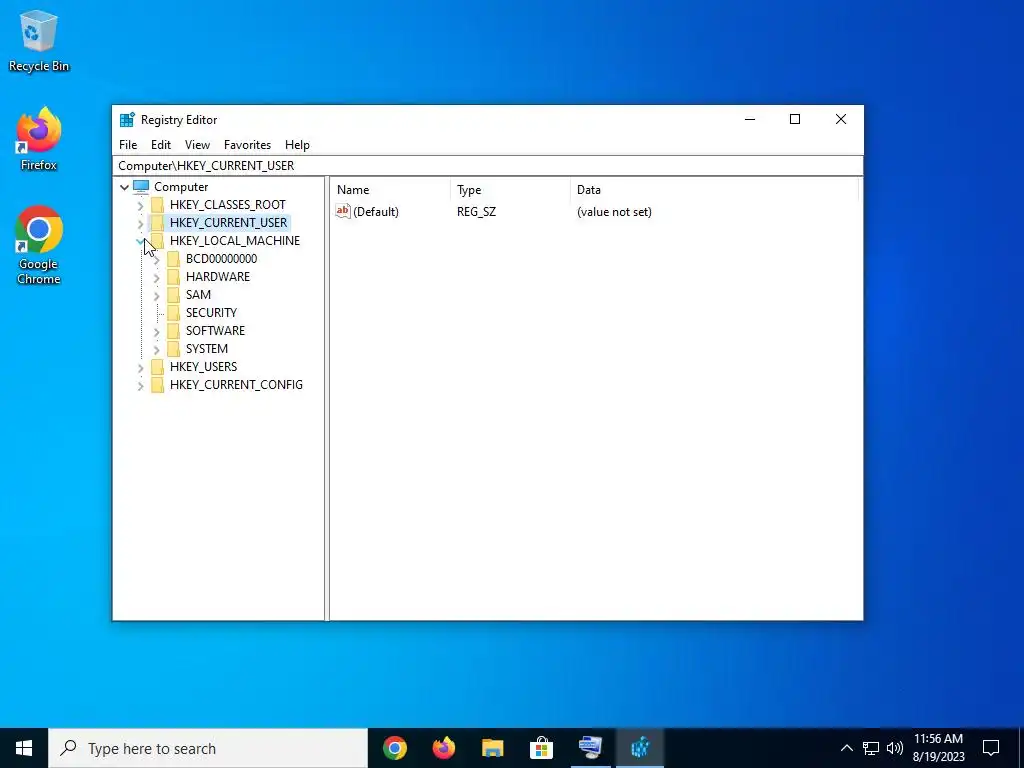Select the (Default) value name
Viewport: 1024px width, 768px height.
[376, 212]
